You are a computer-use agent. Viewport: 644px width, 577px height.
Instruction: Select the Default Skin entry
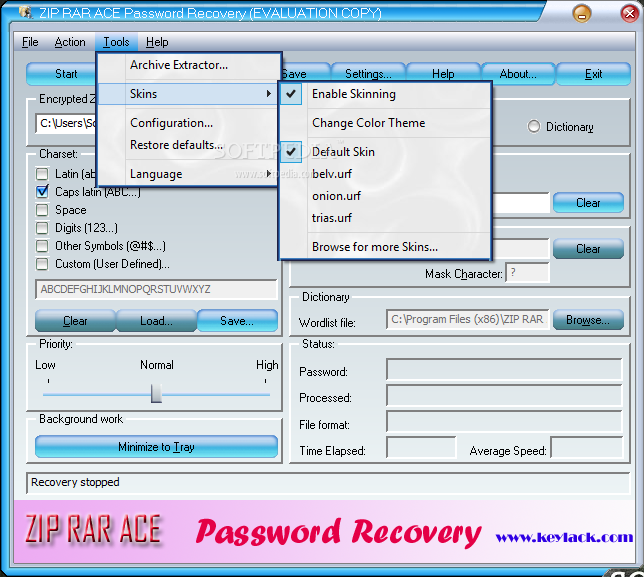[385, 152]
